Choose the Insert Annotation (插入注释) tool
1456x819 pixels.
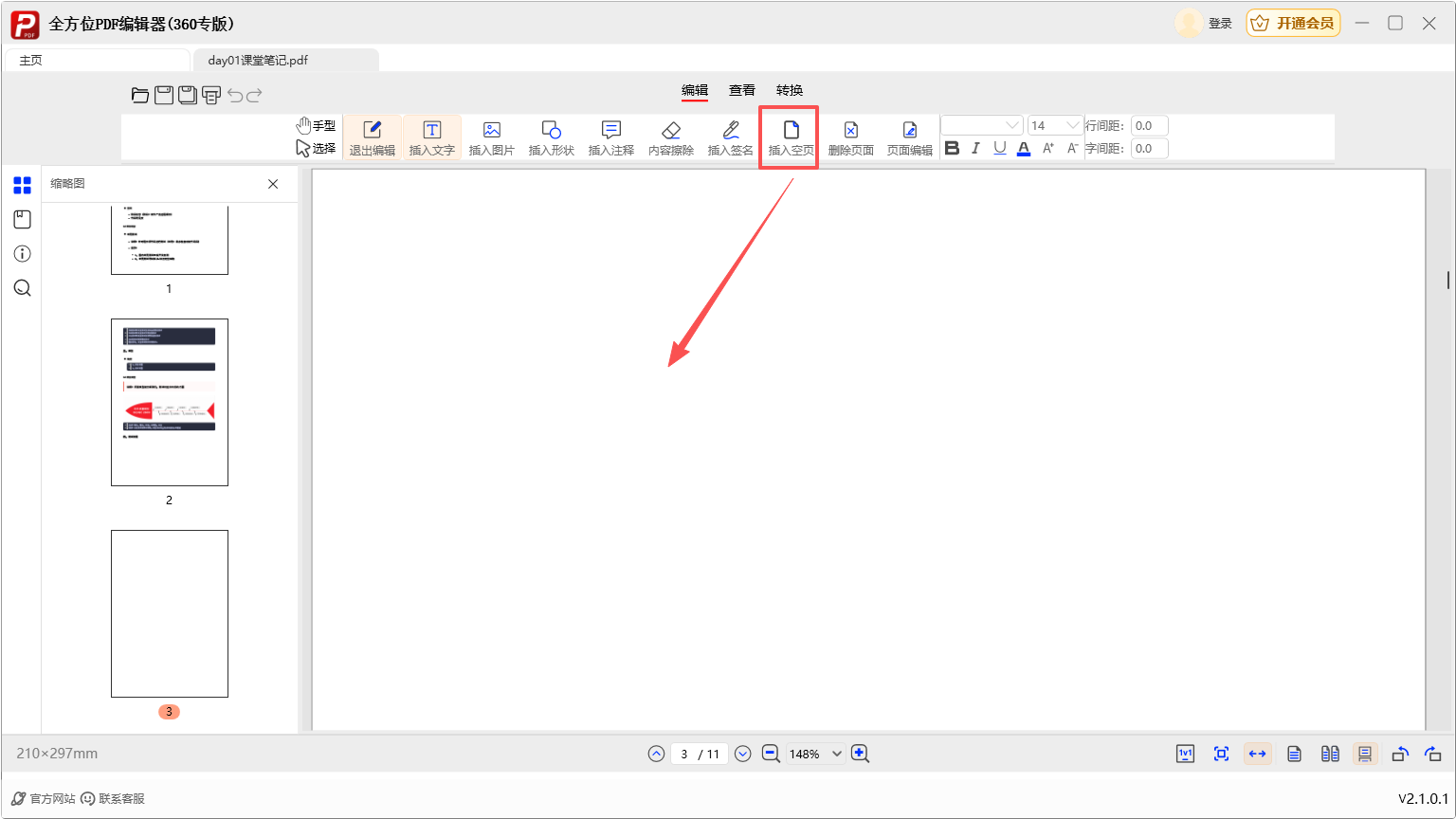tap(610, 137)
